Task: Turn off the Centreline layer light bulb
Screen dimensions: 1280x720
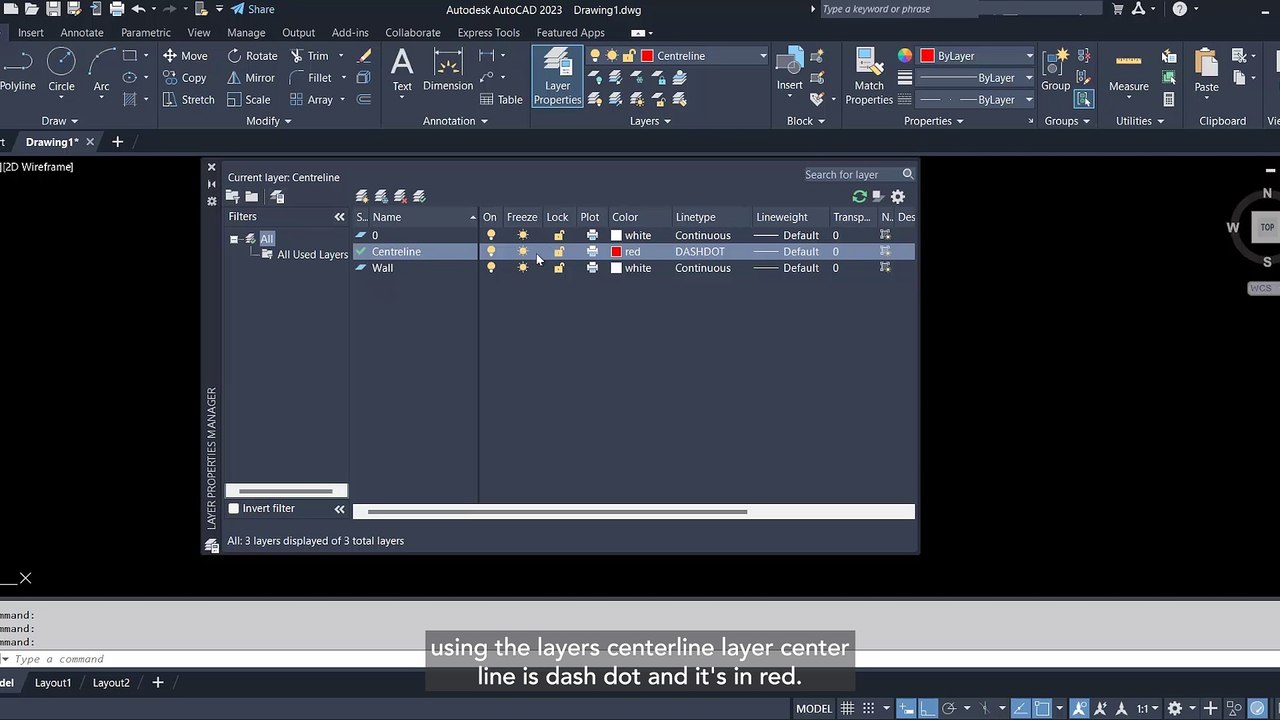Action: [x=490, y=252]
